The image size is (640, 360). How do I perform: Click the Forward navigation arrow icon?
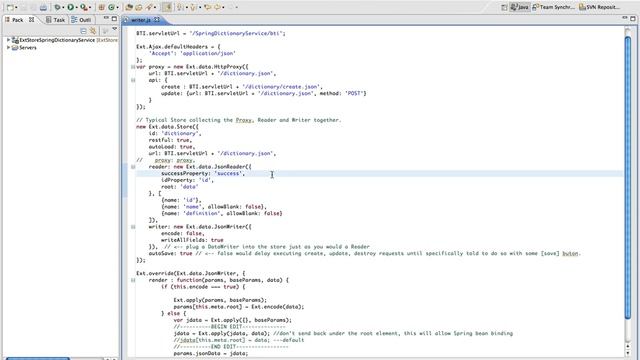tap(231, 7)
